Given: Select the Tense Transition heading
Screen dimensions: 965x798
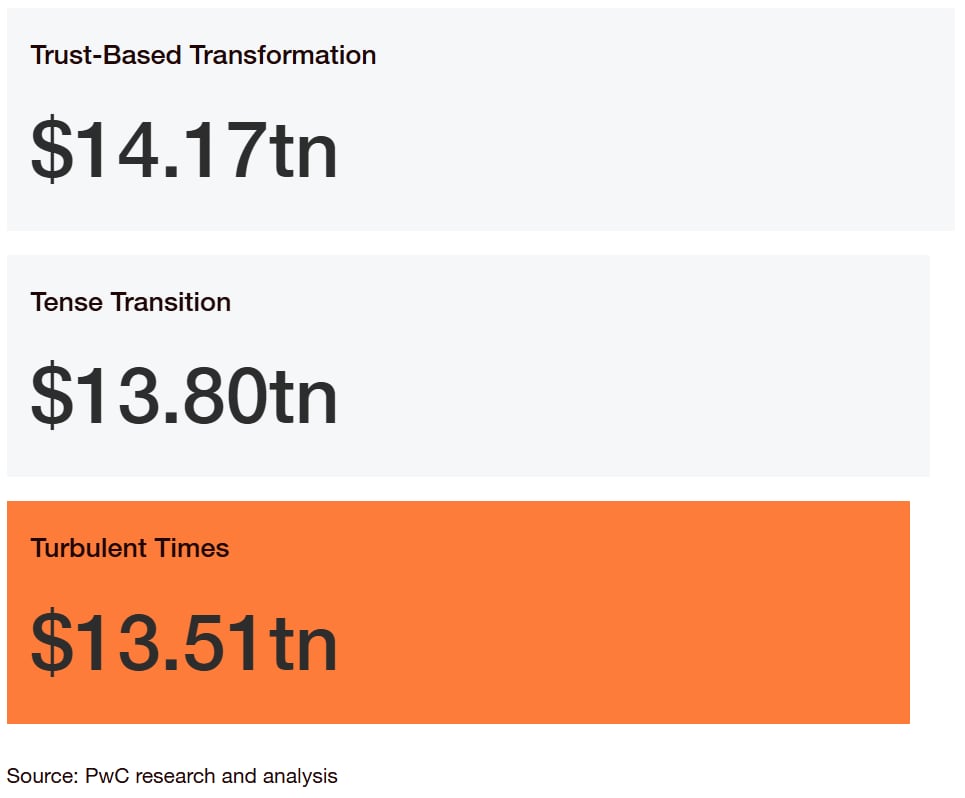Looking at the screenshot, I should pos(130,302).
